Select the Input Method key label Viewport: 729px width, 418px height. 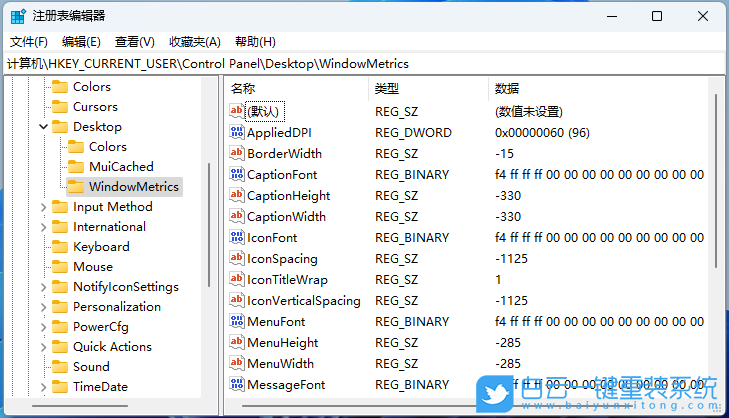coord(113,207)
